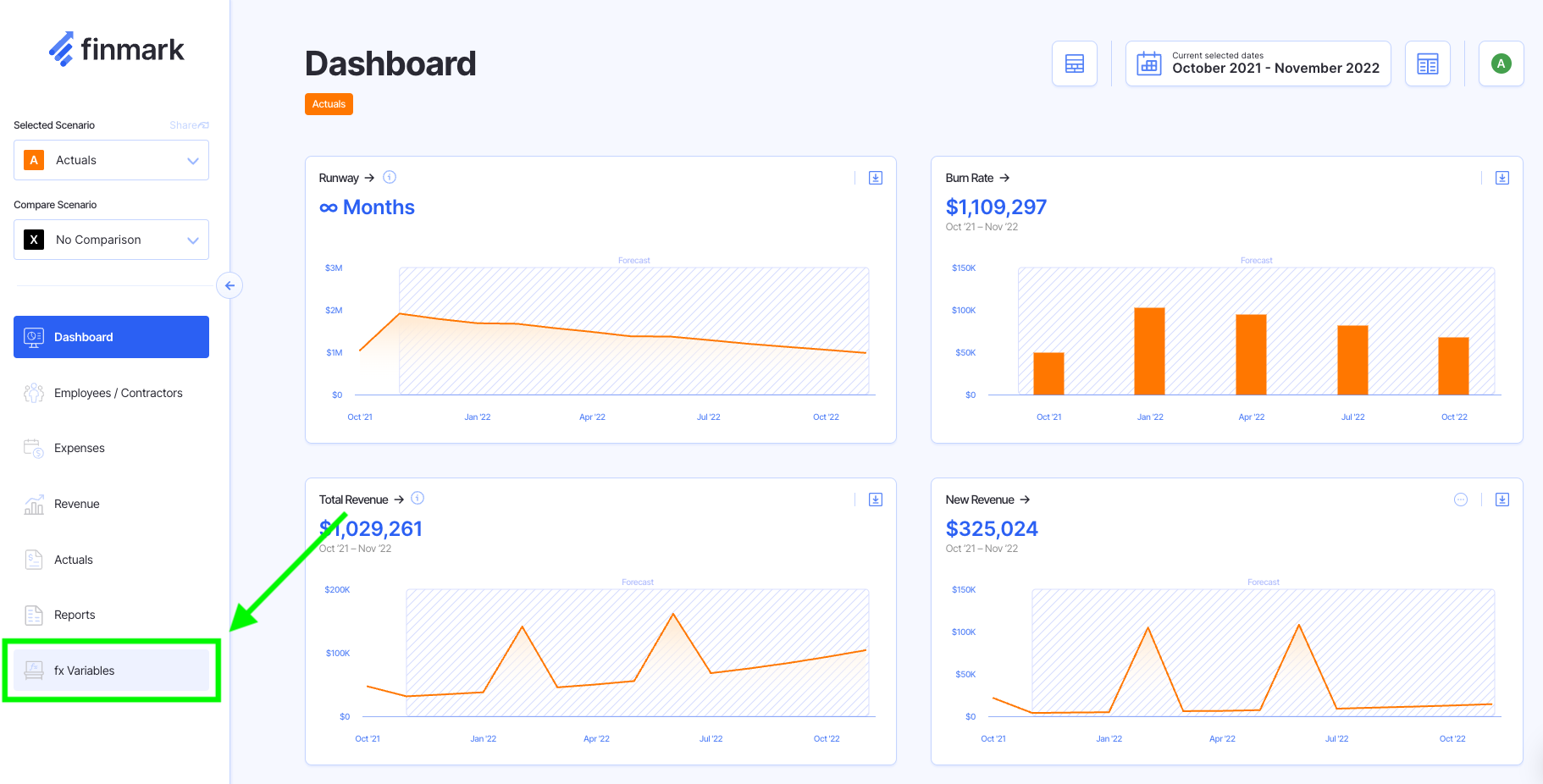The image size is (1543, 784).
Task: Open the date range picker
Action: coord(1258,63)
